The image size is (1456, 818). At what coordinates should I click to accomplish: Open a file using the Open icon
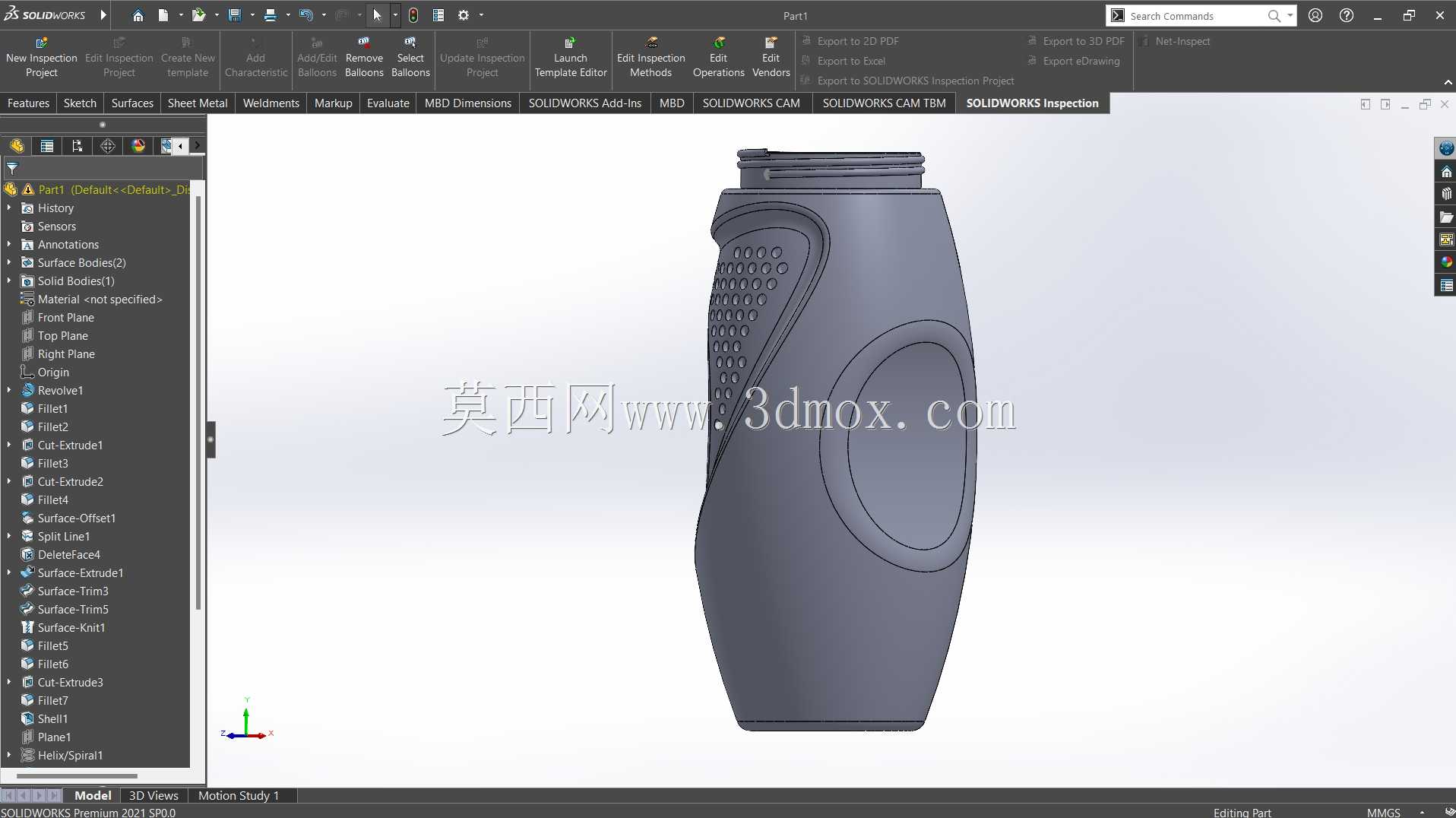(198, 15)
